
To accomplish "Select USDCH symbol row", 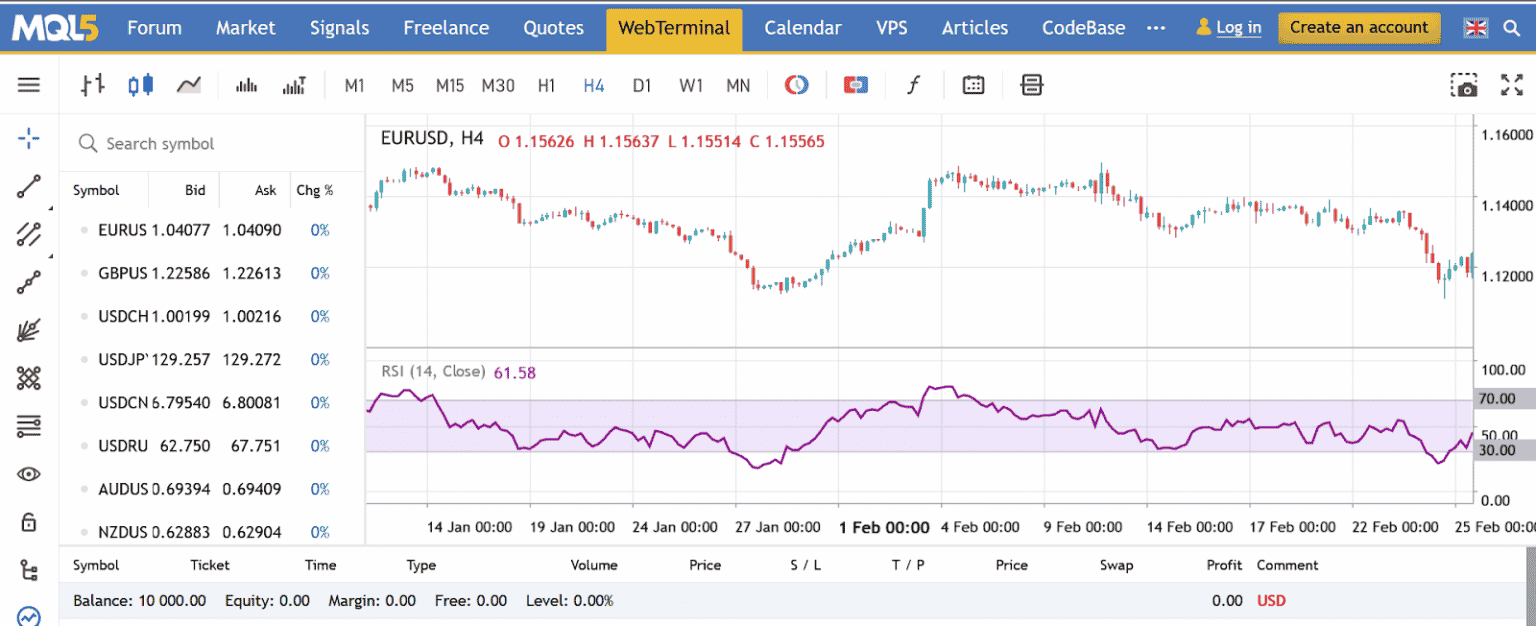I will (x=212, y=316).
